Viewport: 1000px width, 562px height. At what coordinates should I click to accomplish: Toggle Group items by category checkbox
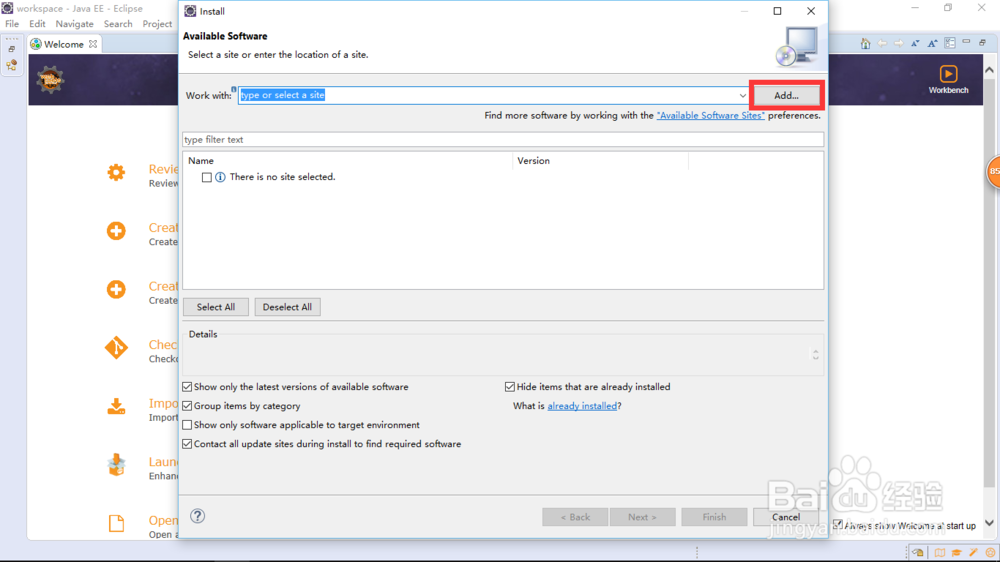pos(188,406)
